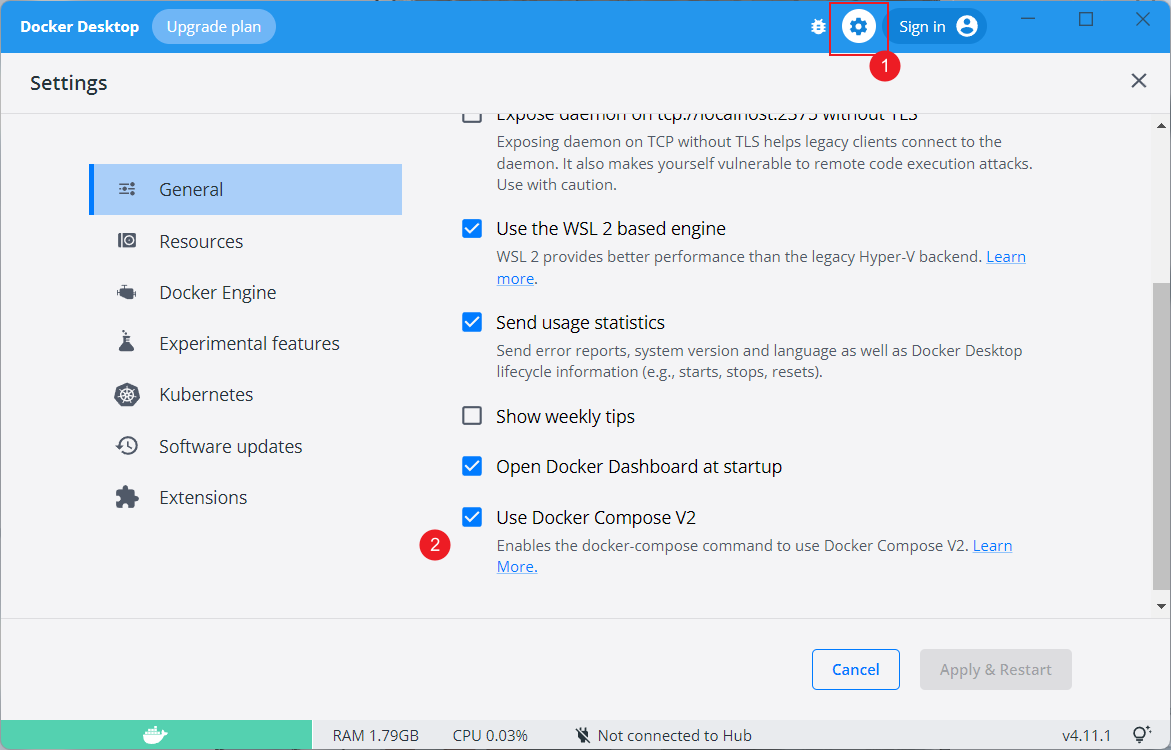Click the General sliders icon
The image size is (1171, 750).
click(127, 189)
